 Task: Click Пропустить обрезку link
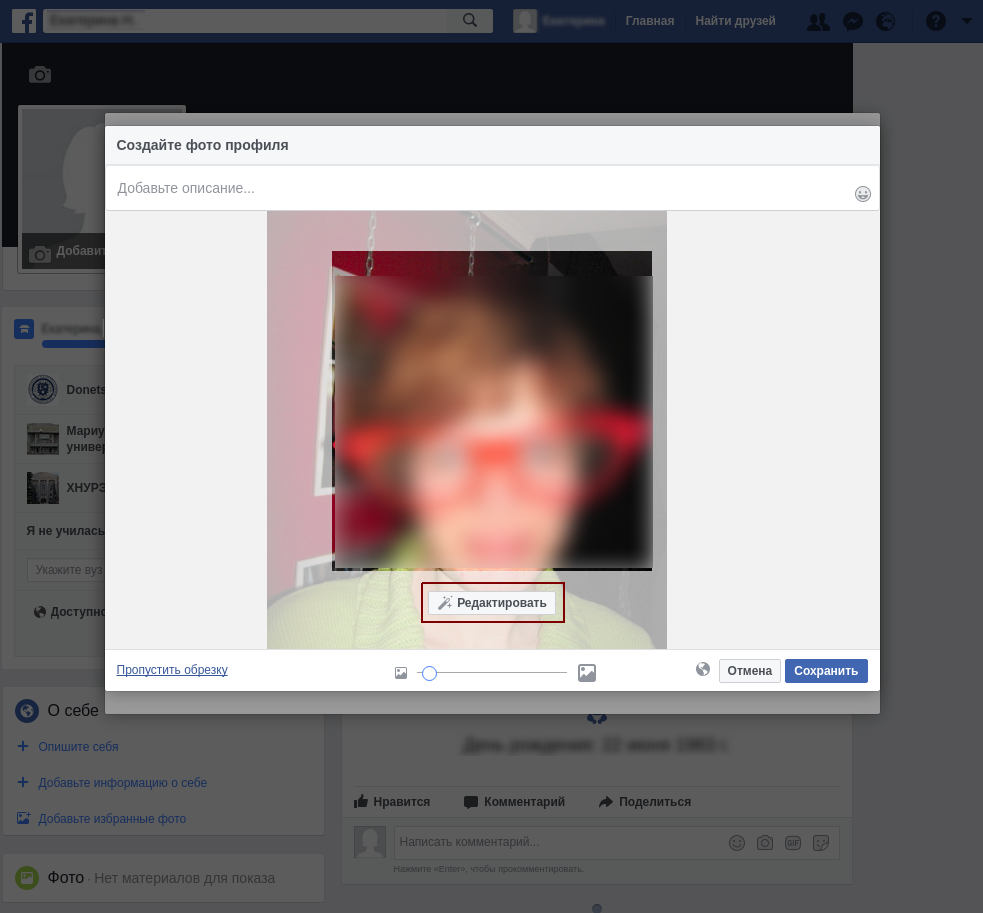(x=172, y=670)
